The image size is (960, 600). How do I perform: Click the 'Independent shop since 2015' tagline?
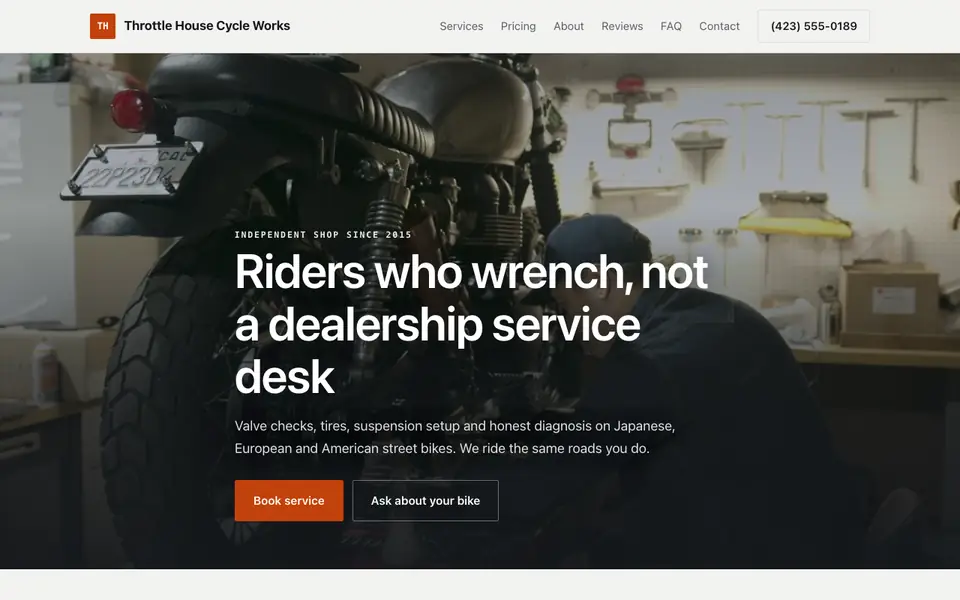[323, 234]
